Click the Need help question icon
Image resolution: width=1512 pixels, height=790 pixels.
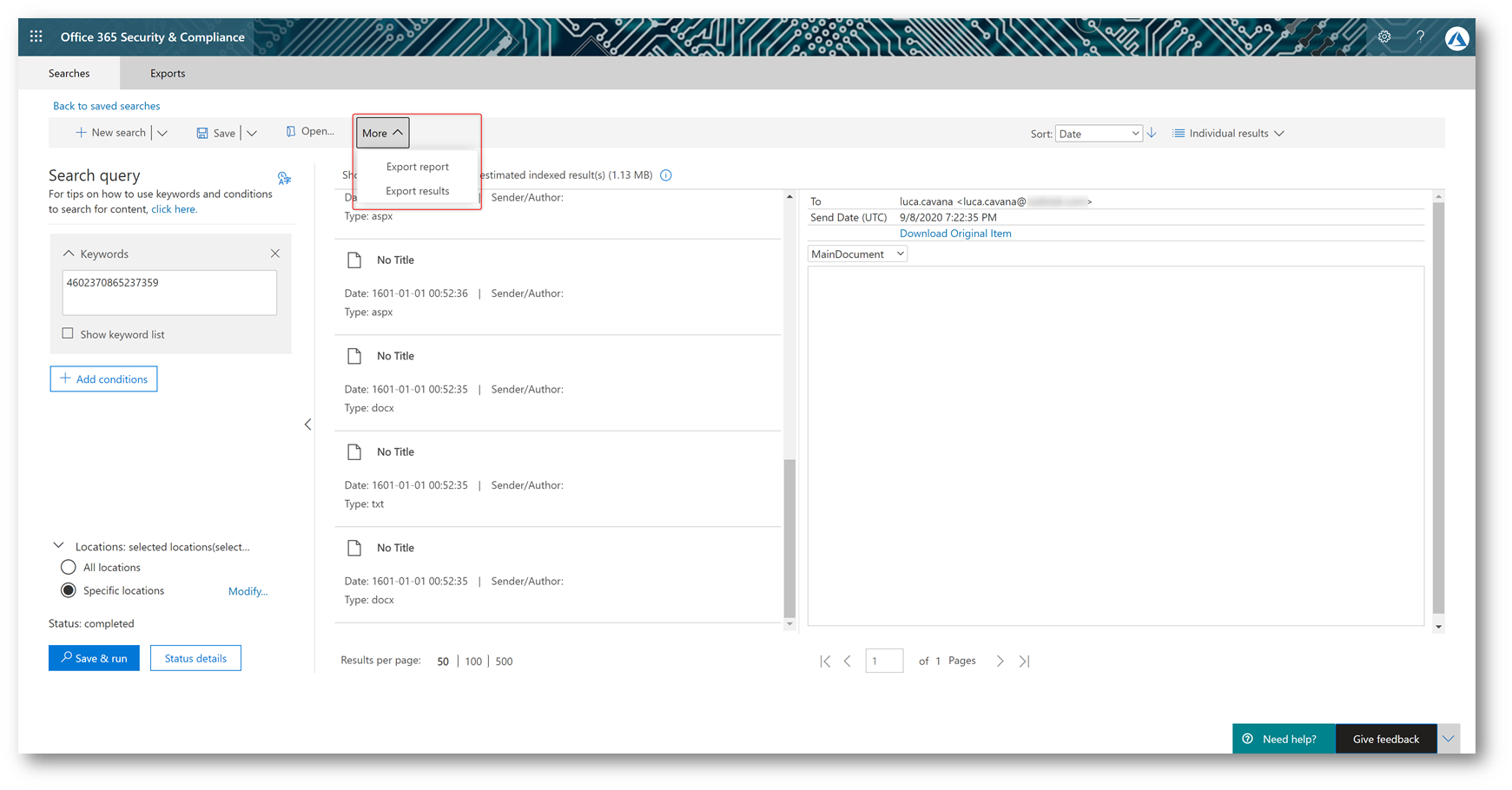click(1248, 739)
